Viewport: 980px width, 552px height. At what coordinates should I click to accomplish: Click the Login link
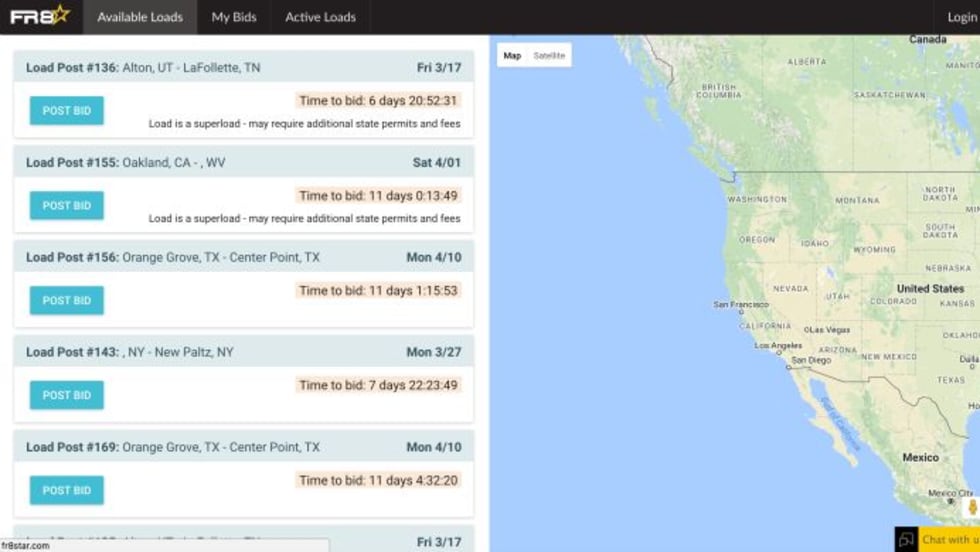962,17
